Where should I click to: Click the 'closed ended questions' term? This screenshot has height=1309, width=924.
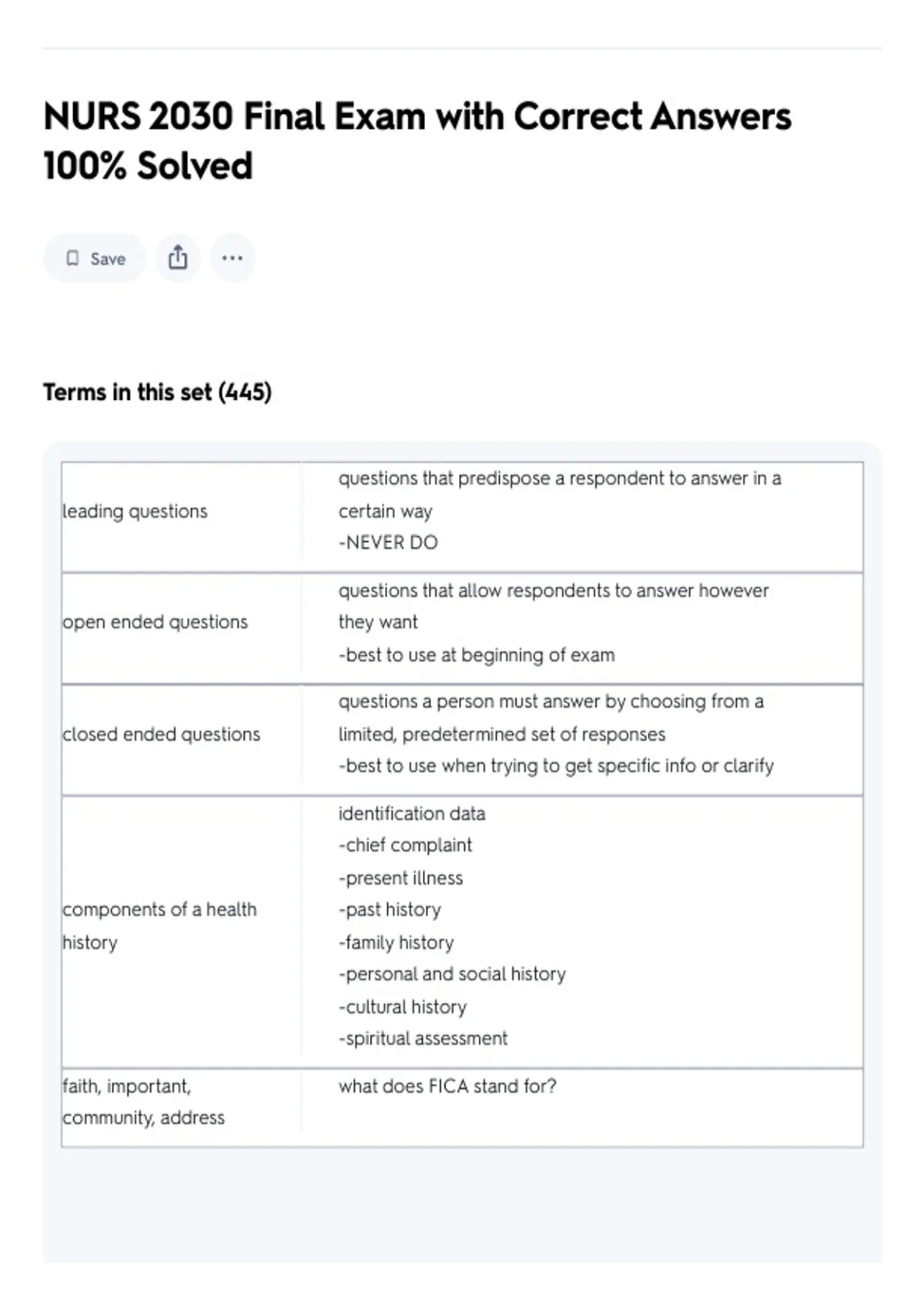(161, 735)
